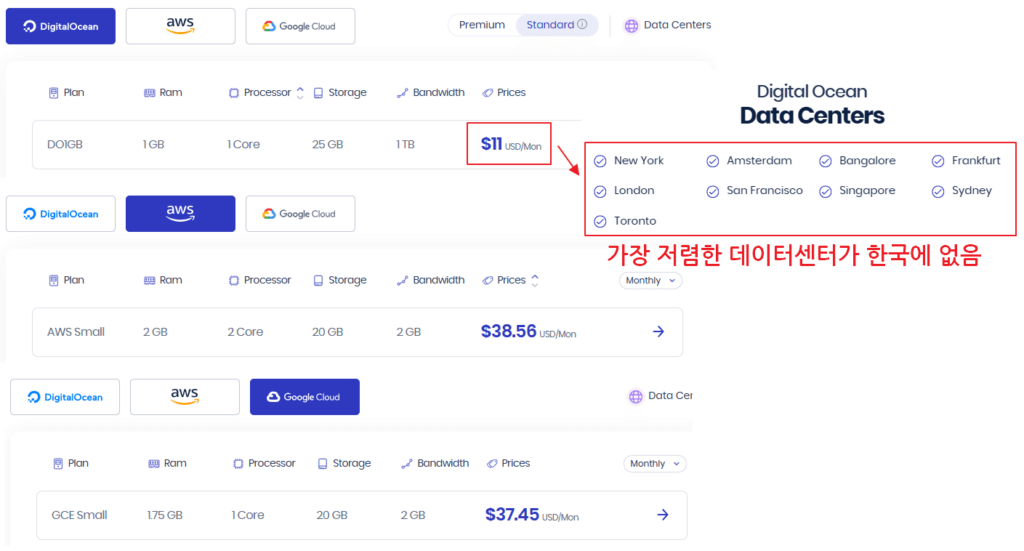Click the arrow icon in GCE Small row
The width and height of the screenshot is (1024, 551).
[x=662, y=515]
